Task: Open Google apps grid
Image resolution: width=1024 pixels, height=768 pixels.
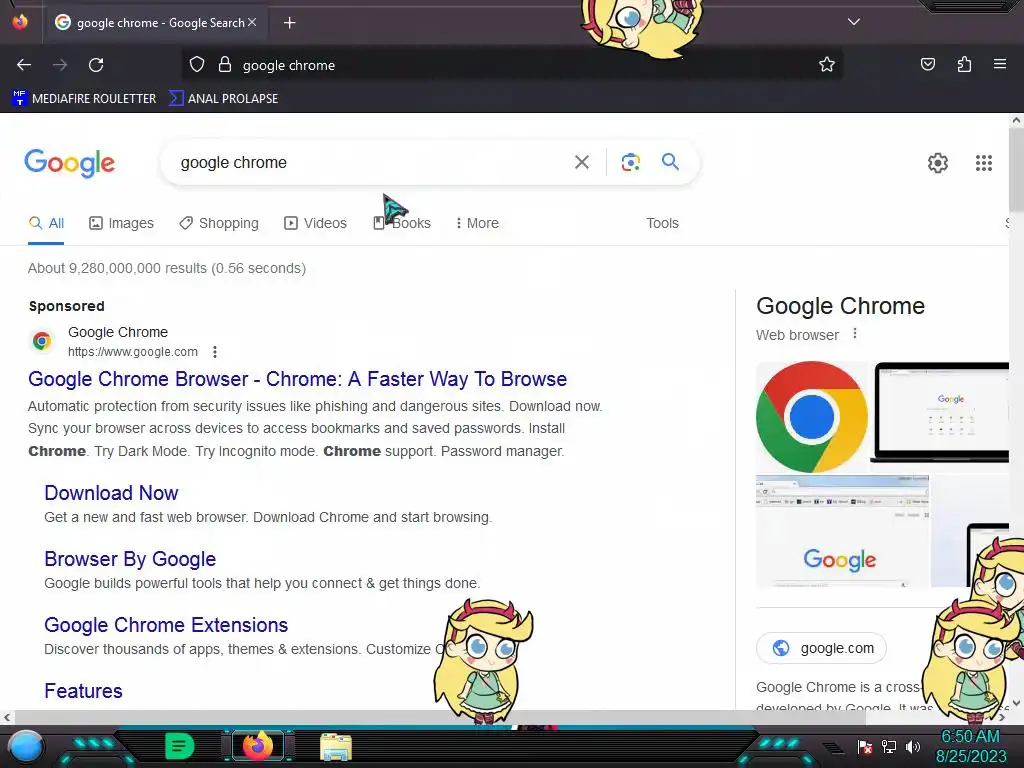Action: coord(984,163)
